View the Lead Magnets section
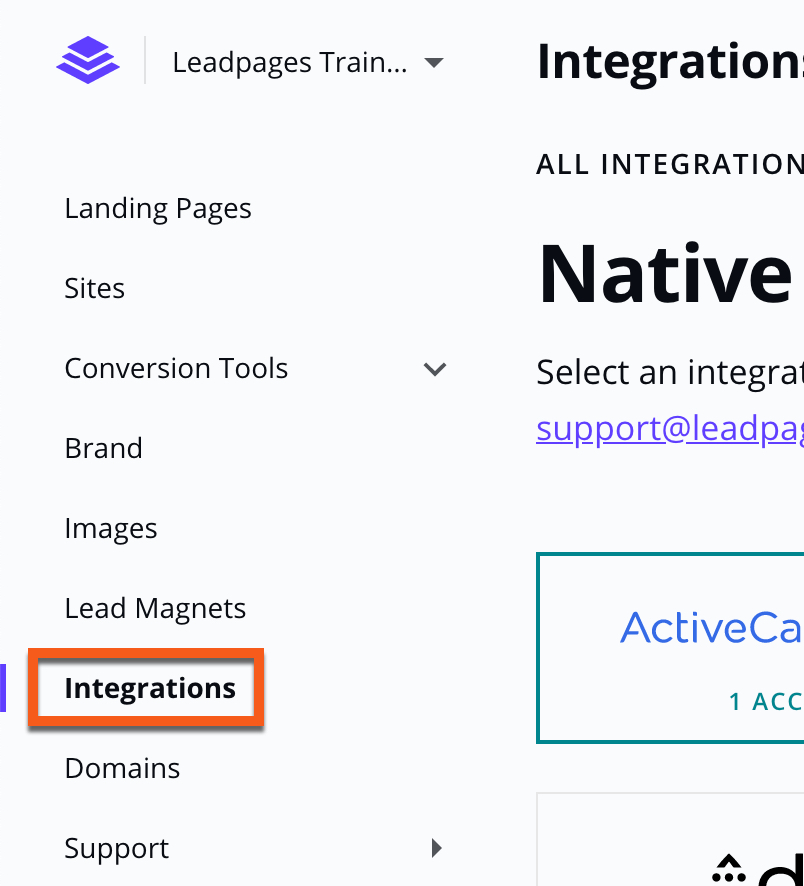The height and width of the screenshot is (886, 804). point(155,608)
